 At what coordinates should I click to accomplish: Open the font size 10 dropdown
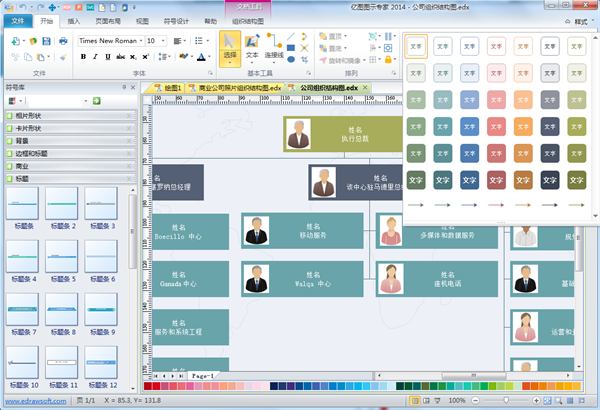coord(164,41)
